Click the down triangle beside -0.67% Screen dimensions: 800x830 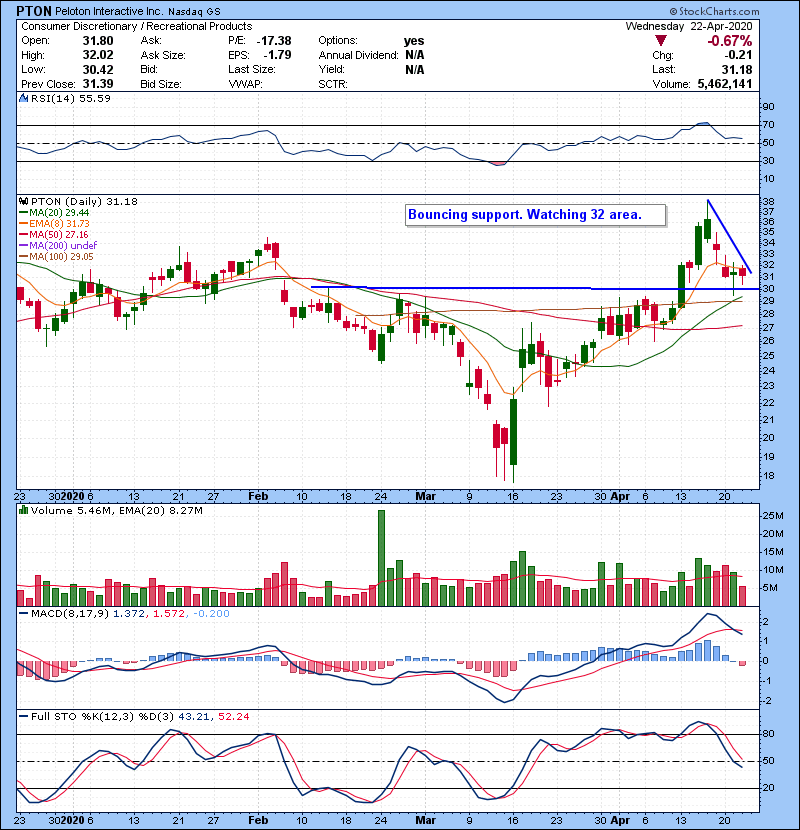(x=660, y=41)
